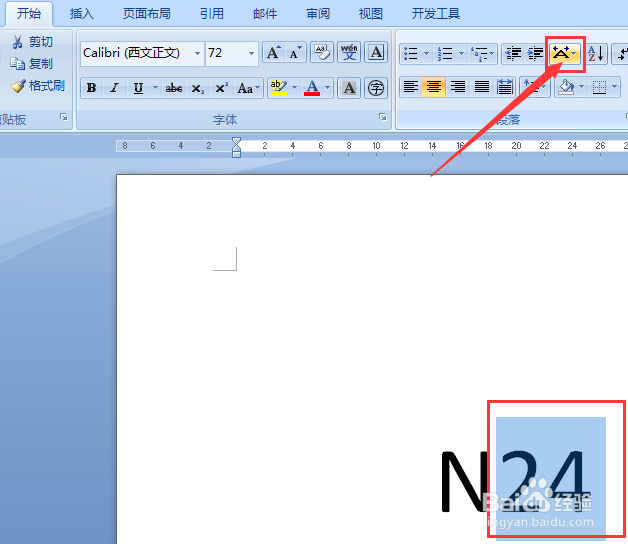
Task: Apply the yellow text highlight color
Action: 278,88
